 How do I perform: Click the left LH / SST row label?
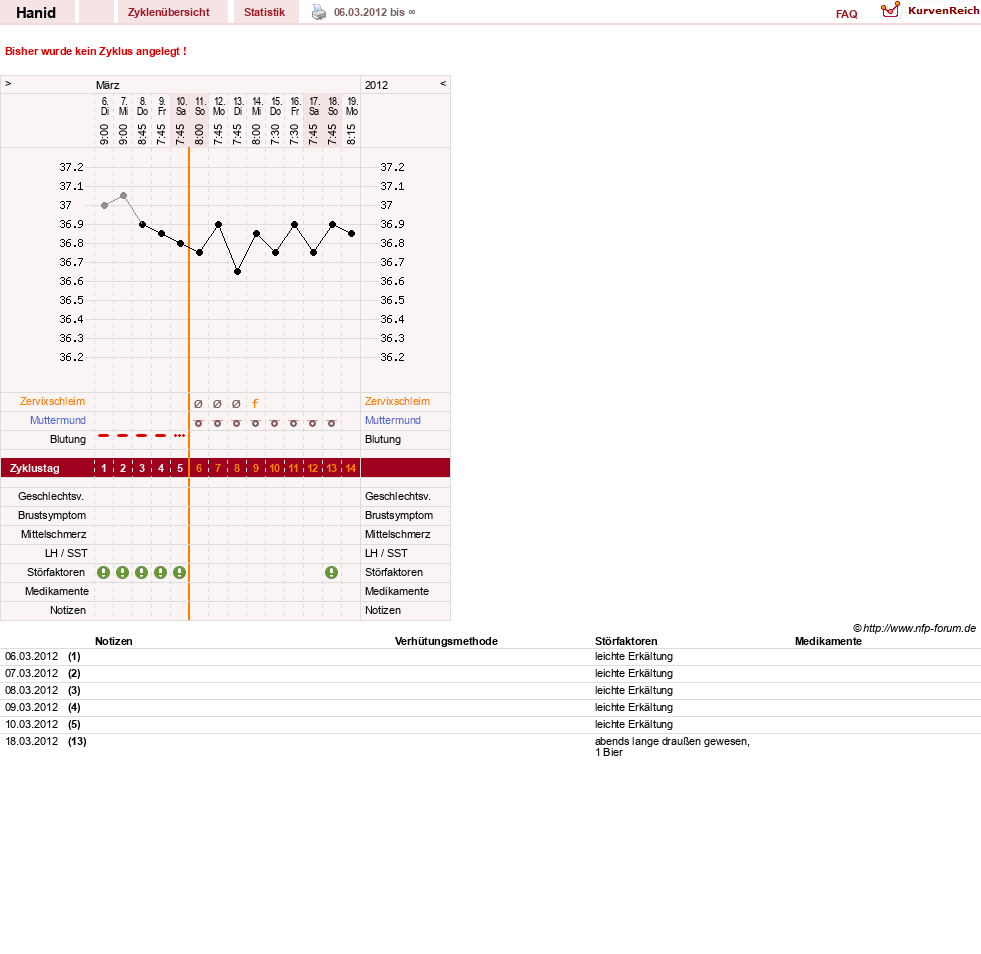(66, 554)
